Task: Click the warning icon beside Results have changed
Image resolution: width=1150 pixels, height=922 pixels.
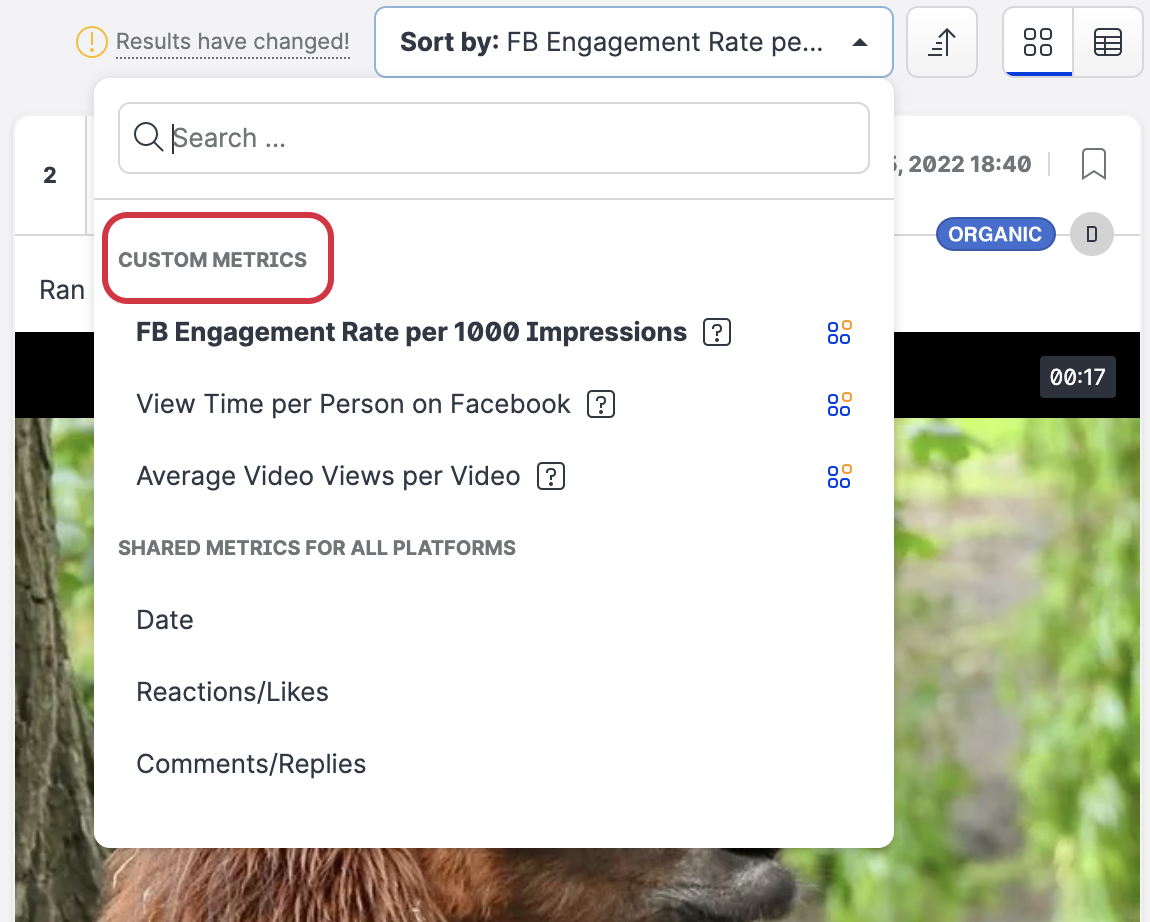Action: (91, 42)
